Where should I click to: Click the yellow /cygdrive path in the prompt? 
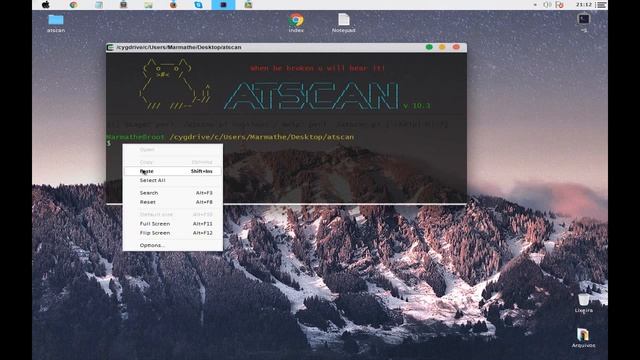(262, 137)
